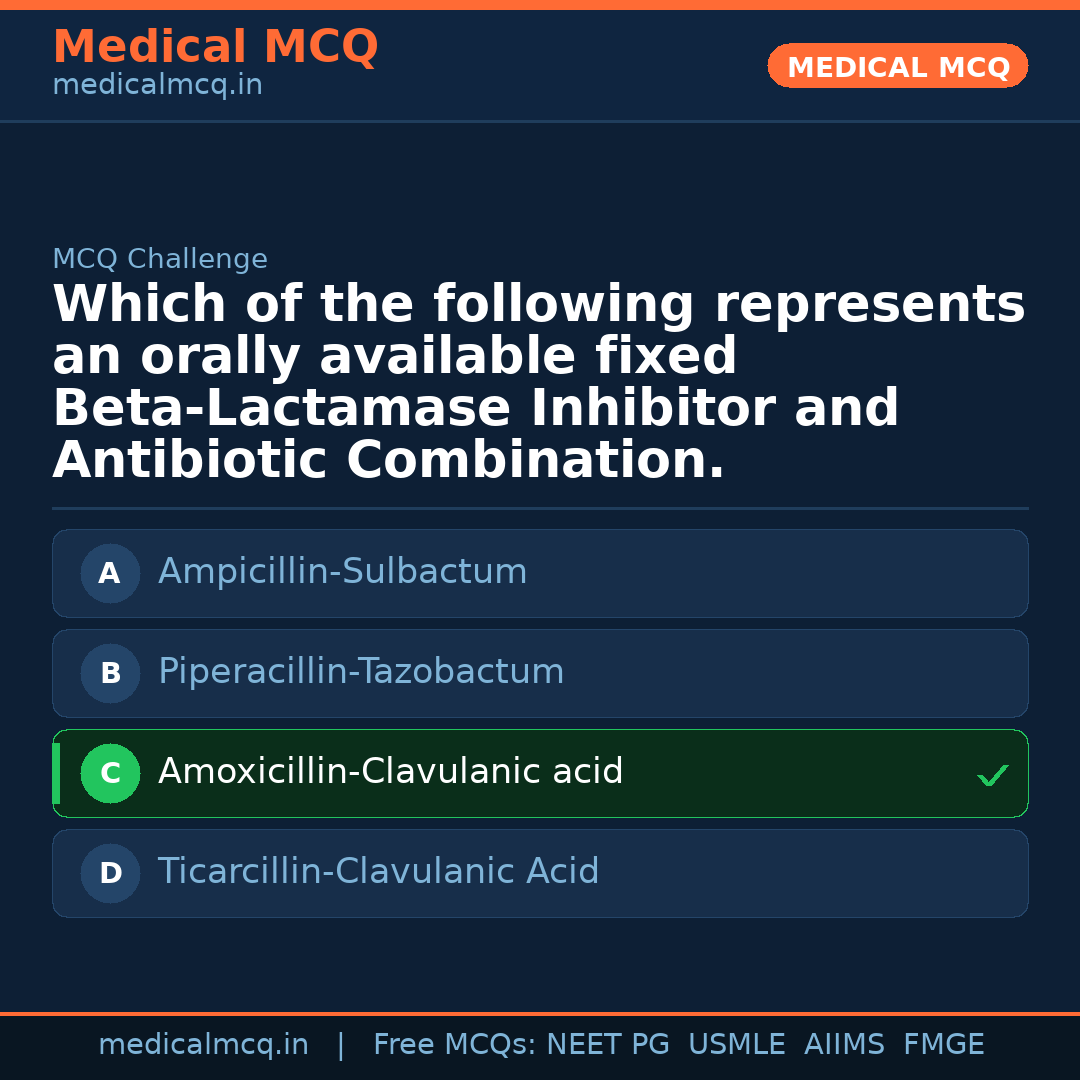
Task: Click the green C circle icon
Action: (110, 773)
